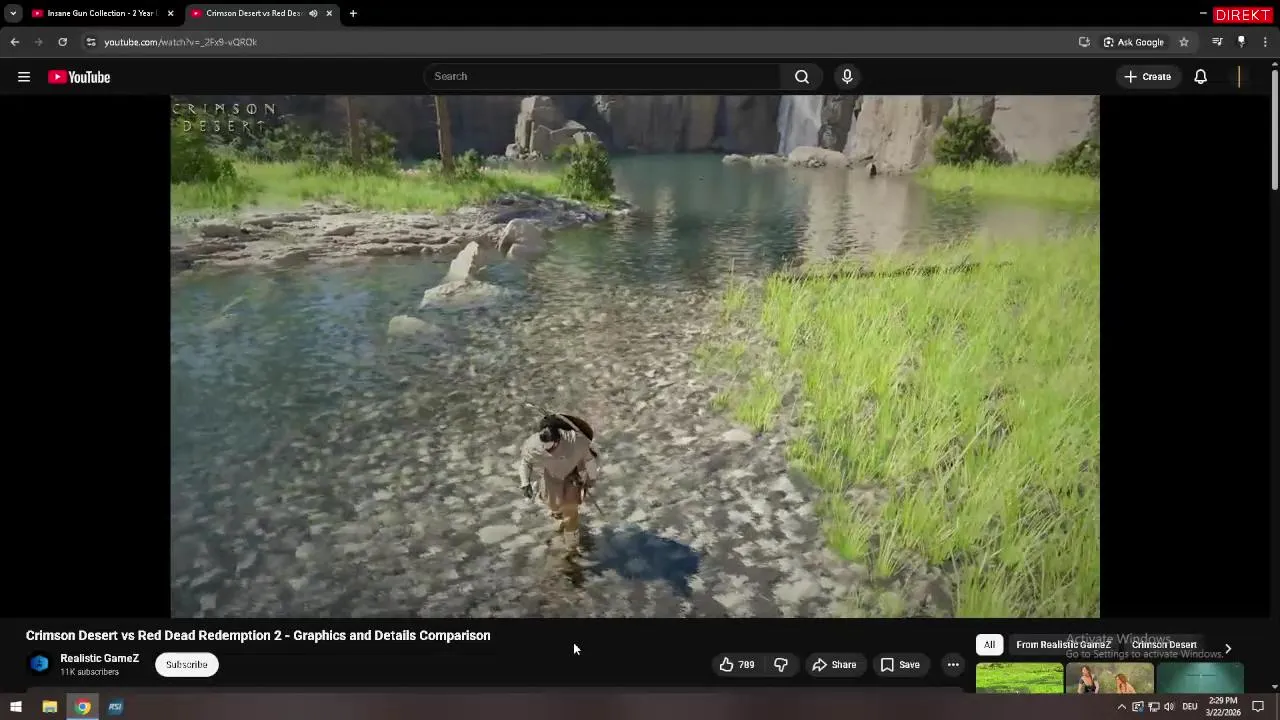Image resolution: width=1280 pixels, height=720 pixels.
Task: Open the three-dot more actions menu
Action: [953, 664]
